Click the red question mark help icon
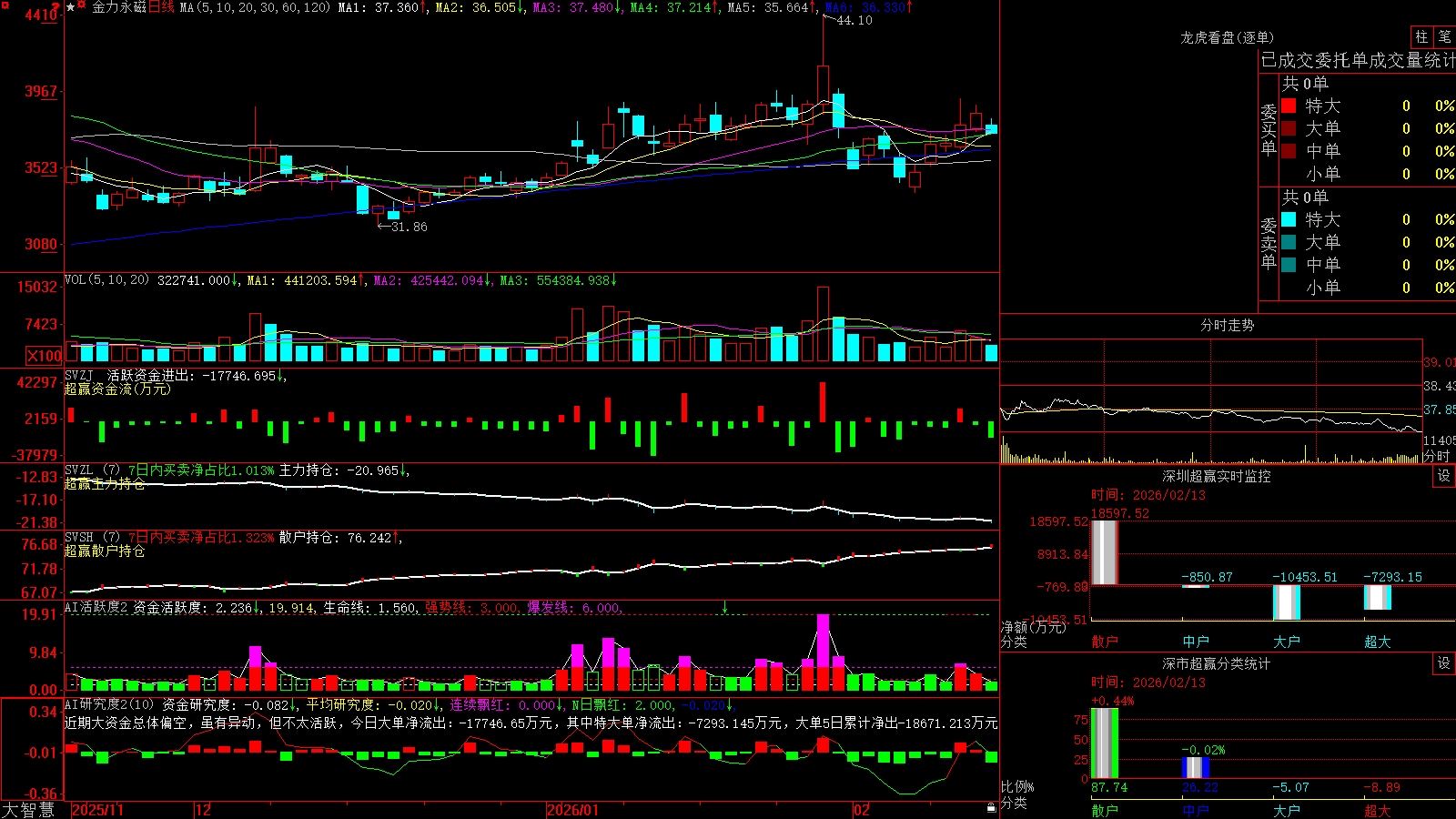This screenshot has height=819, width=1456. click(56, 8)
